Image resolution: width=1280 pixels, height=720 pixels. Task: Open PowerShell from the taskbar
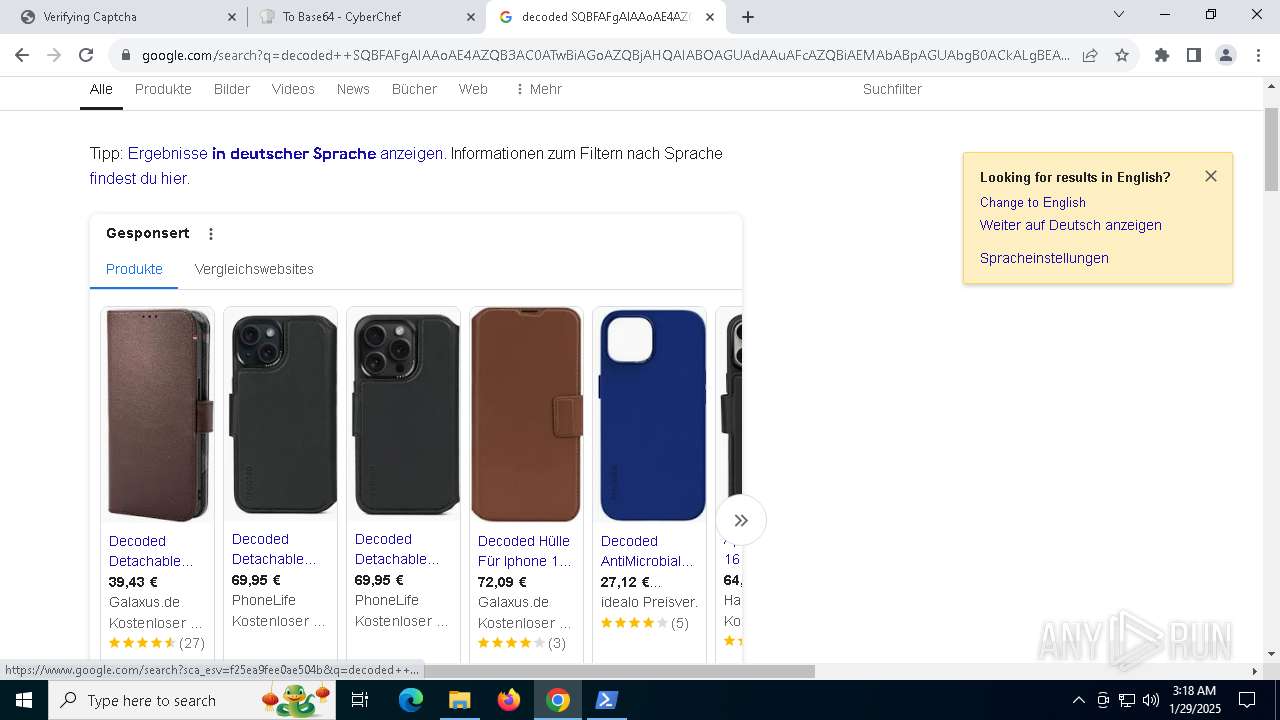pyautogui.click(x=606, y=700)
